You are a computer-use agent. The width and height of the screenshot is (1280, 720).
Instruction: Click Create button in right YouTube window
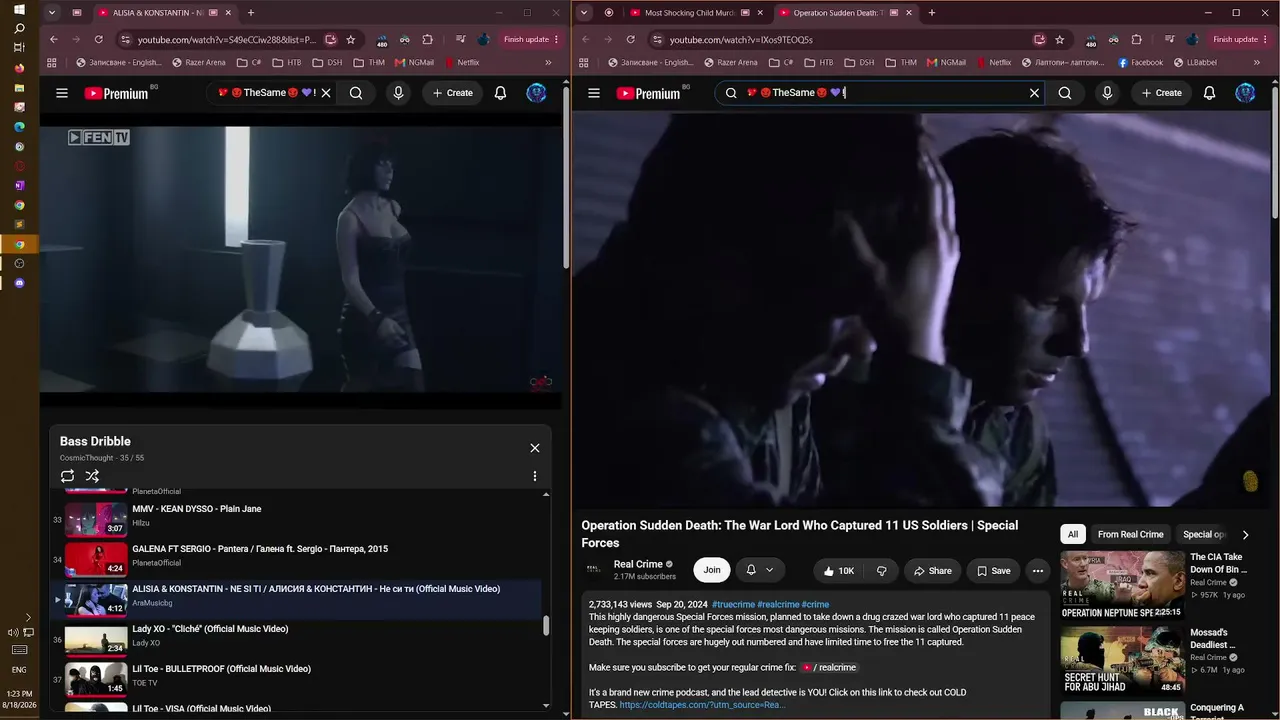click(1160, 93)
